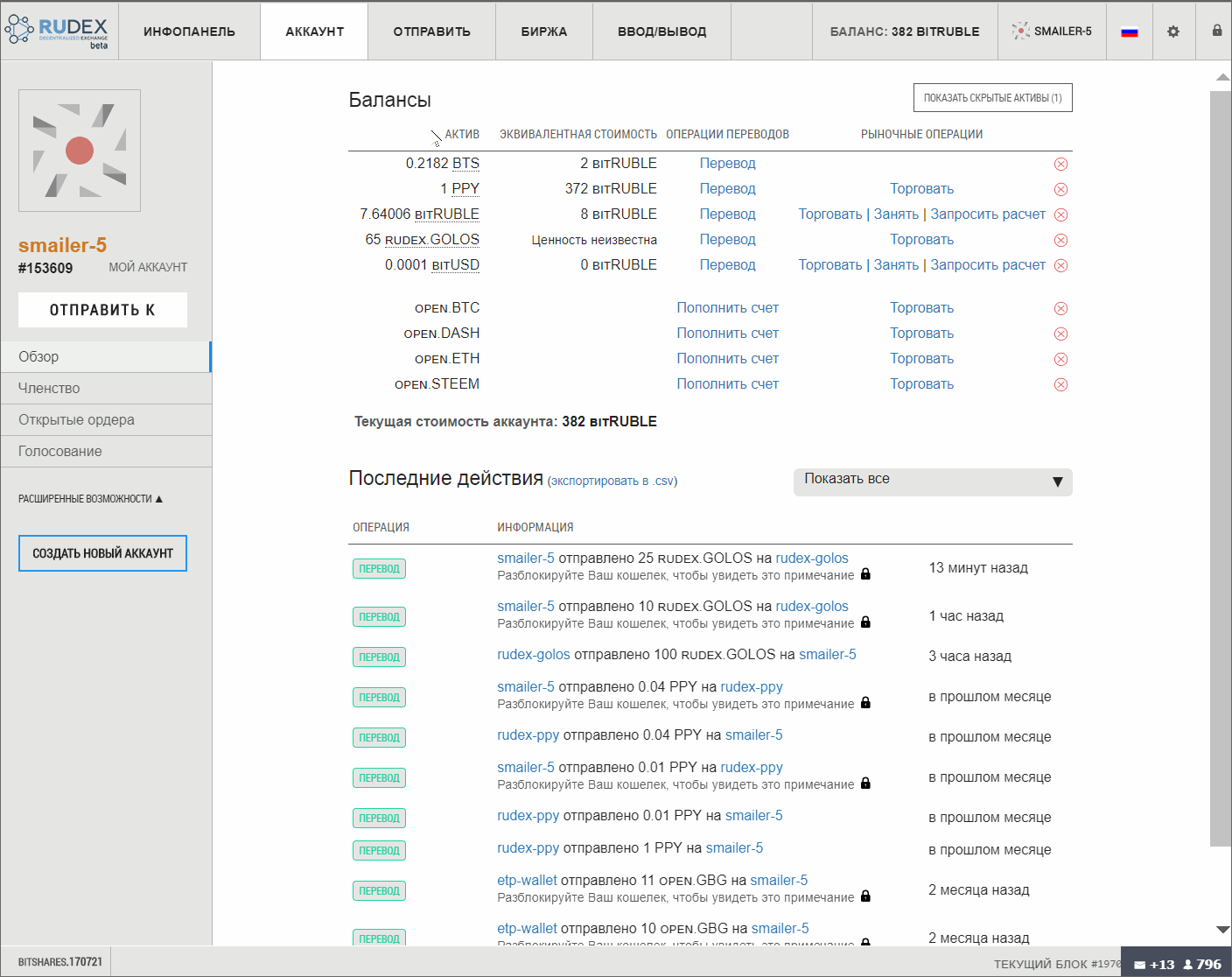Hide OPEN.STEEM asset with circle-x icon
Image resolution: width=1232 pixels, height=977 pixels.
(1060, 385)
